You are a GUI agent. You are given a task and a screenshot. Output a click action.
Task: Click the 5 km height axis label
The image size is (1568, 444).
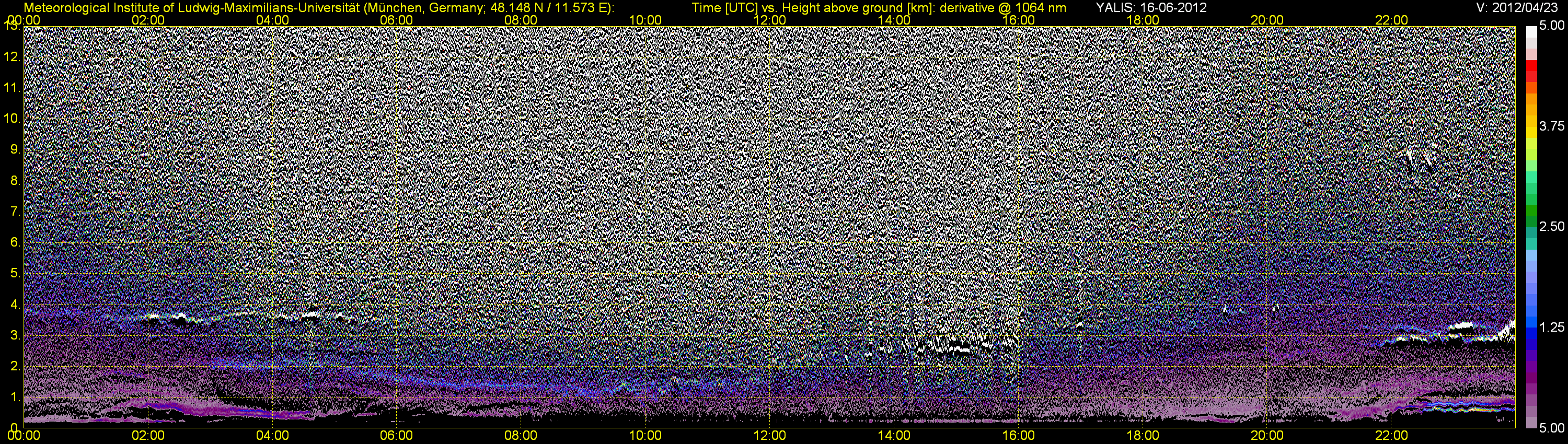coord(15,273)
